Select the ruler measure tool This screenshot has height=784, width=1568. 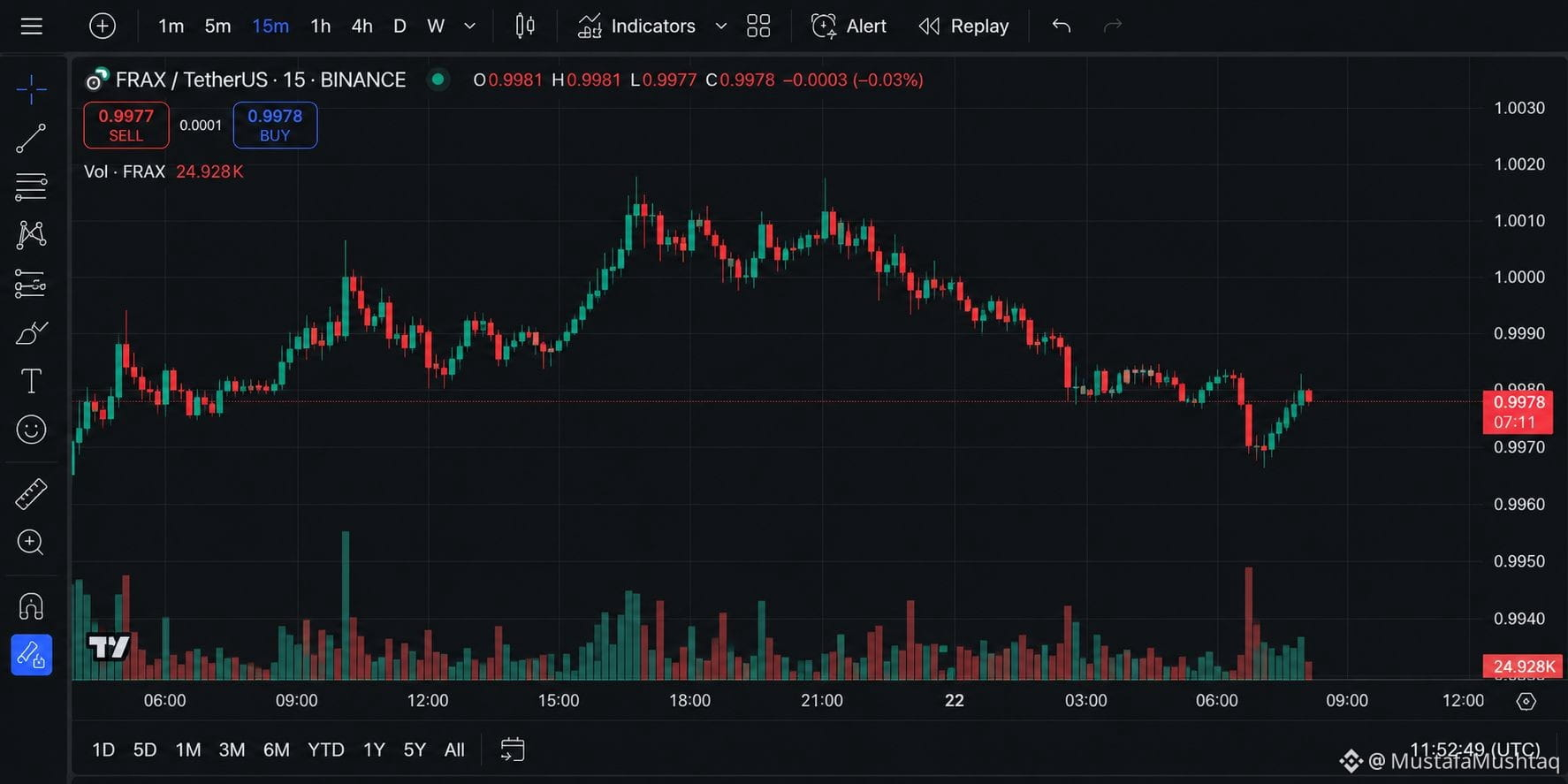31,494
